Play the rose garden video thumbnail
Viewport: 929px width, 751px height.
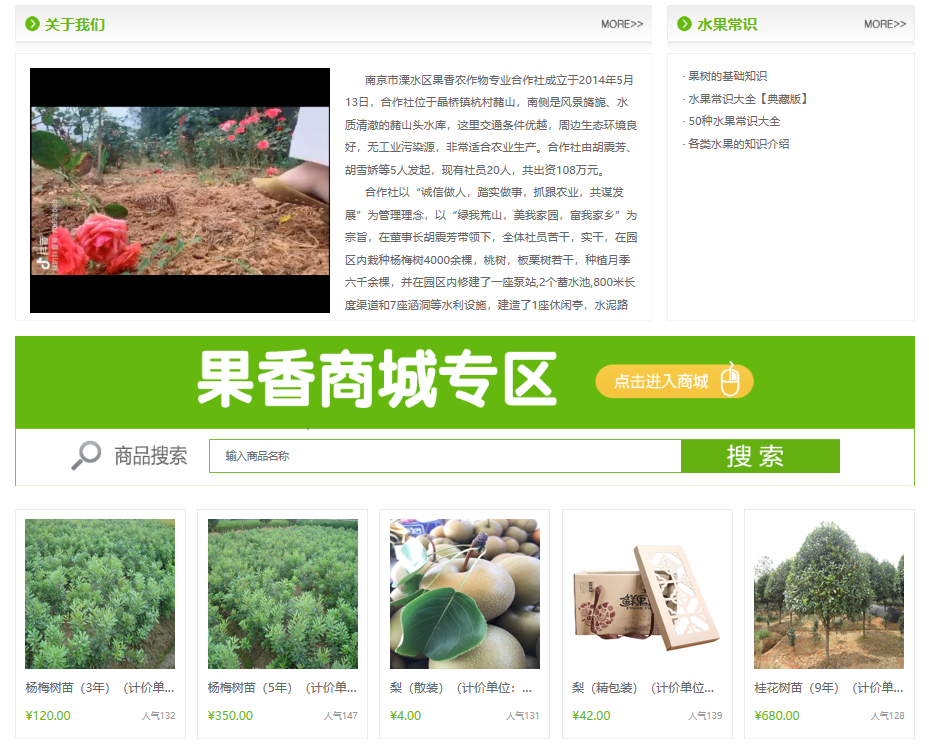click(180, 190)
